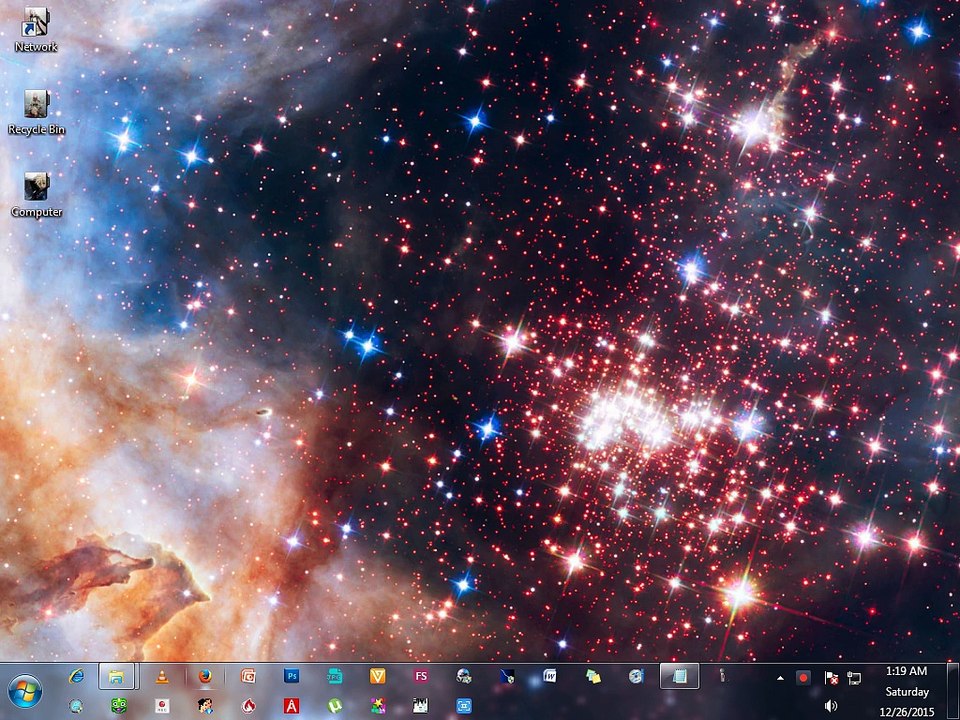Image resolution: width=960 pixels, height=720 pixels.
Task: Select the Network desktop icon
Action: tap(36, 29)
